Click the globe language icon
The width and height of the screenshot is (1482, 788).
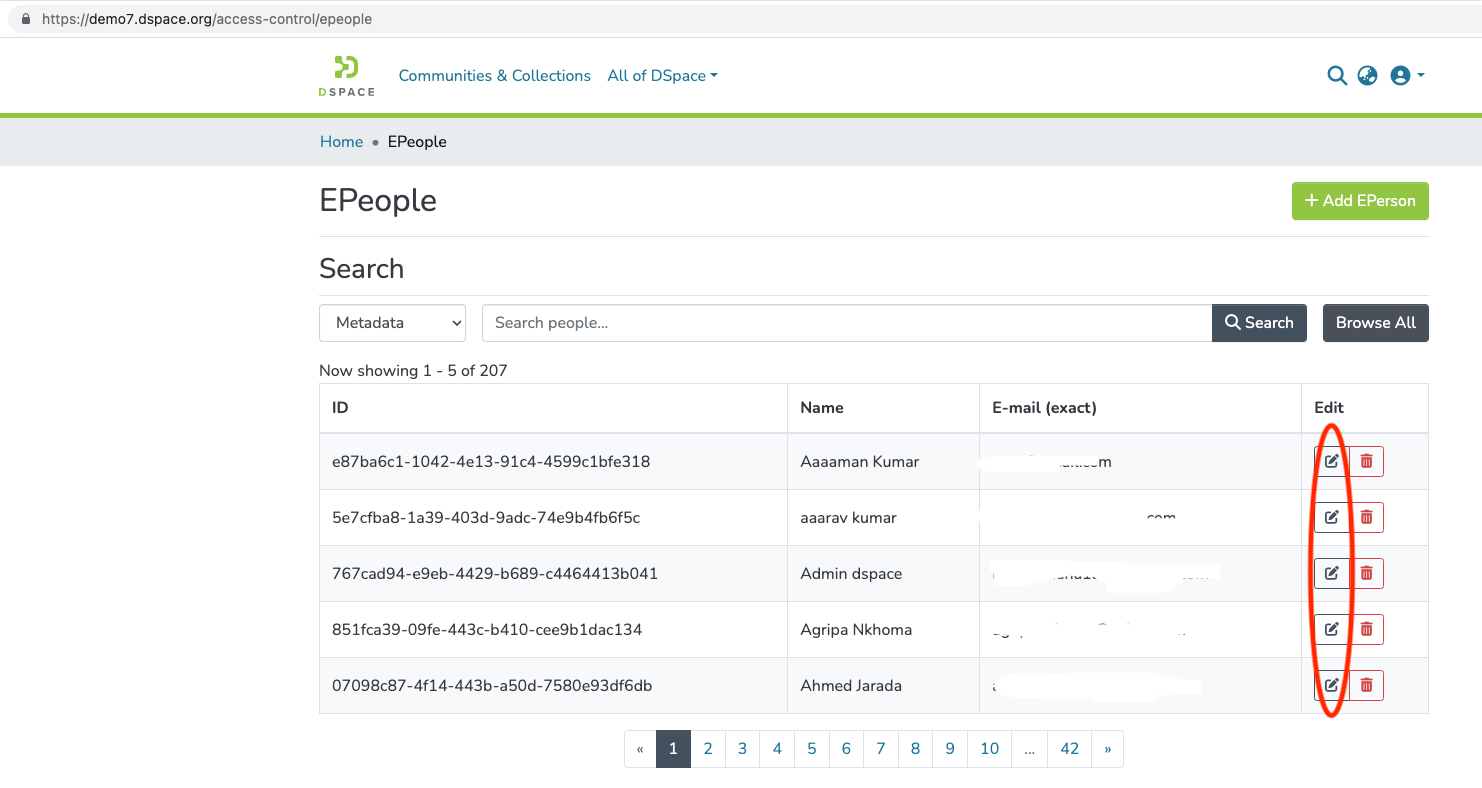[1367, 75]
